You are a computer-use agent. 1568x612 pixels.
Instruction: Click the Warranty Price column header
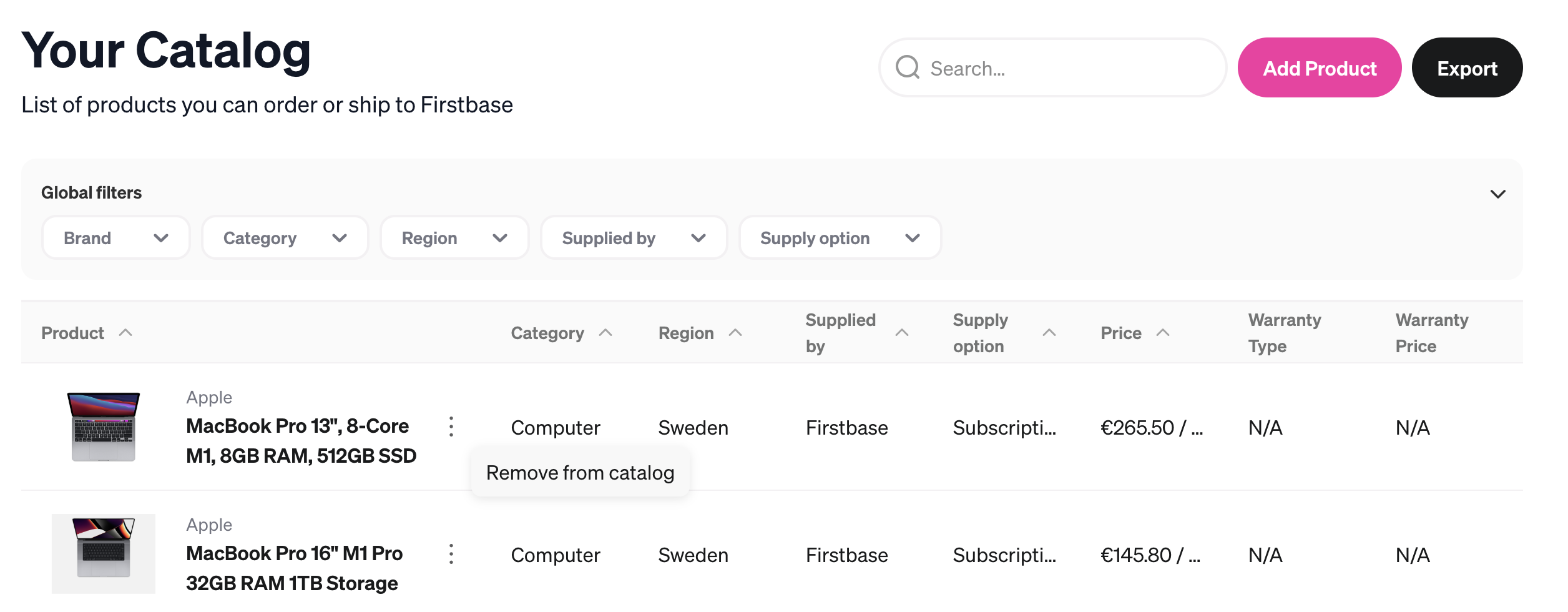point(1432,333)
